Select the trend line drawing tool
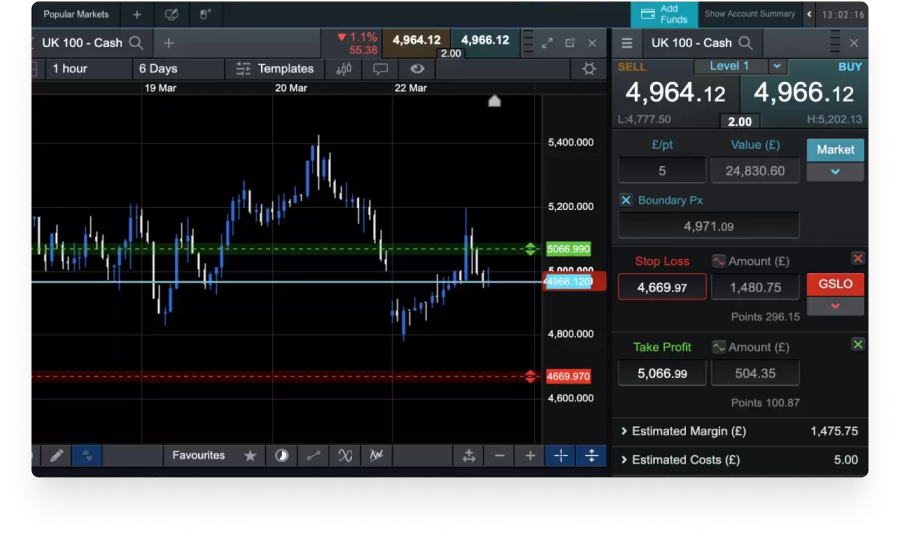Screen dimensions: 900x539 [x=313, y=455]
